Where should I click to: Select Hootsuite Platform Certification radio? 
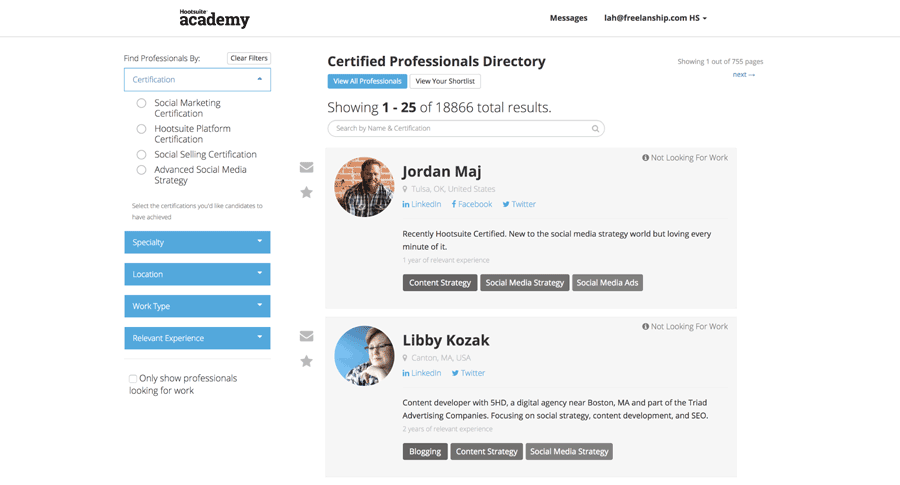[x=141, y=129]
